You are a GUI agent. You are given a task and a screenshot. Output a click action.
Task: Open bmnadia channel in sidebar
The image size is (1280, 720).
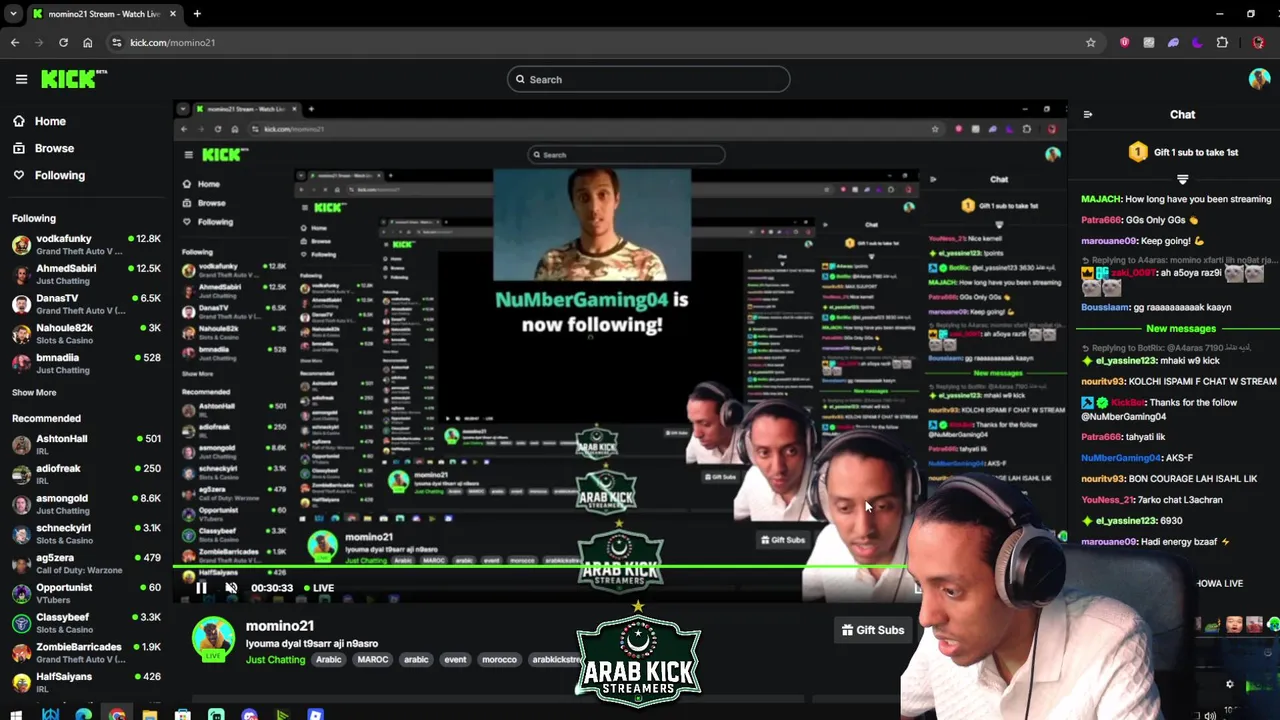(x=86, y=364)
